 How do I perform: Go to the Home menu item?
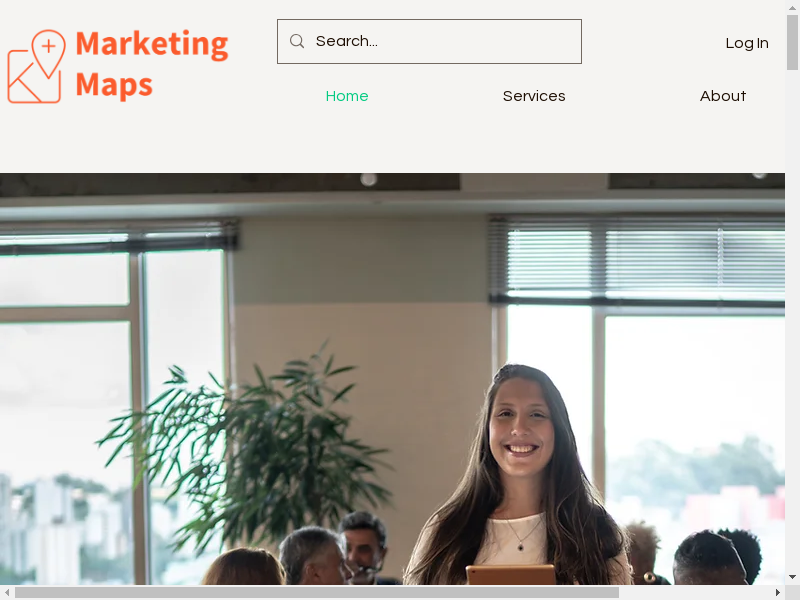[347, 96]
